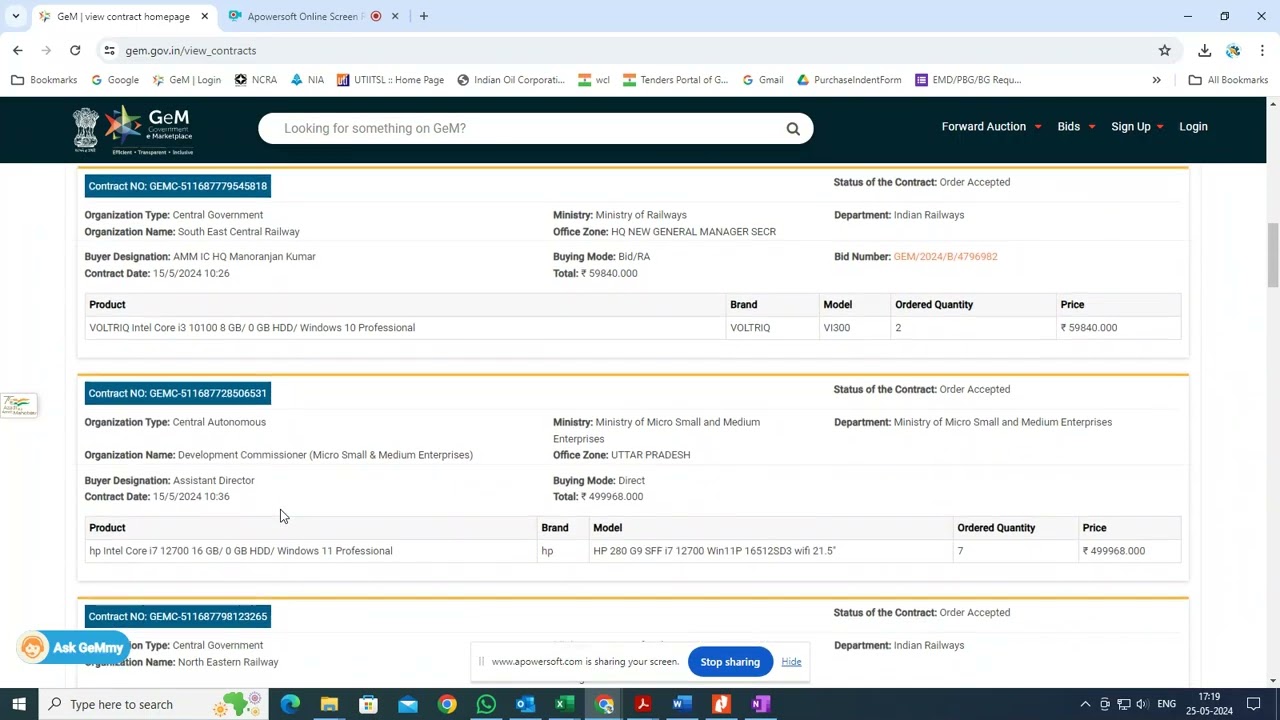Open Microsoft Store from the taskbar
Screen dimensions: 1280x720
368,704
